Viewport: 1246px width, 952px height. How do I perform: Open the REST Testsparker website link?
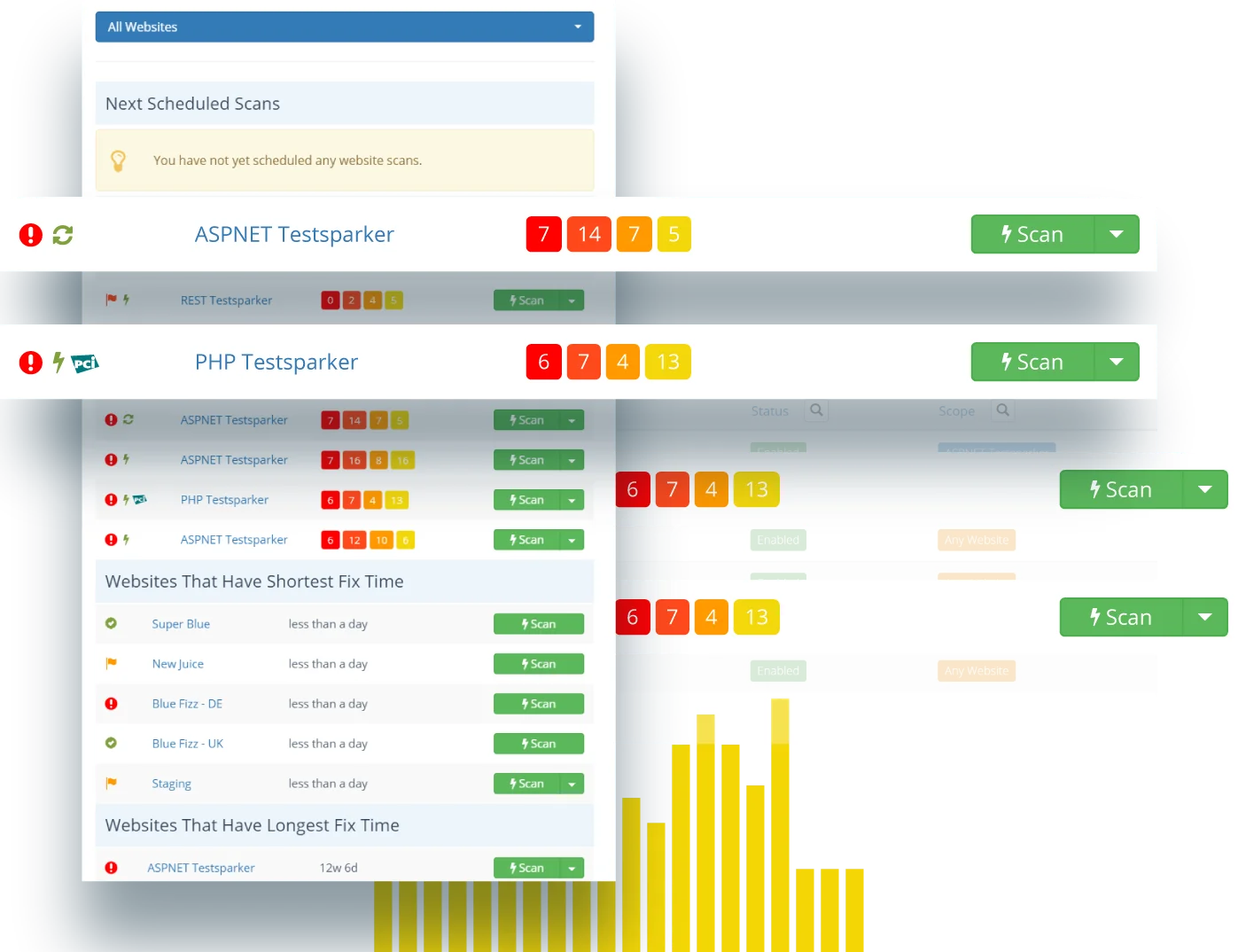tap(226, 300)
